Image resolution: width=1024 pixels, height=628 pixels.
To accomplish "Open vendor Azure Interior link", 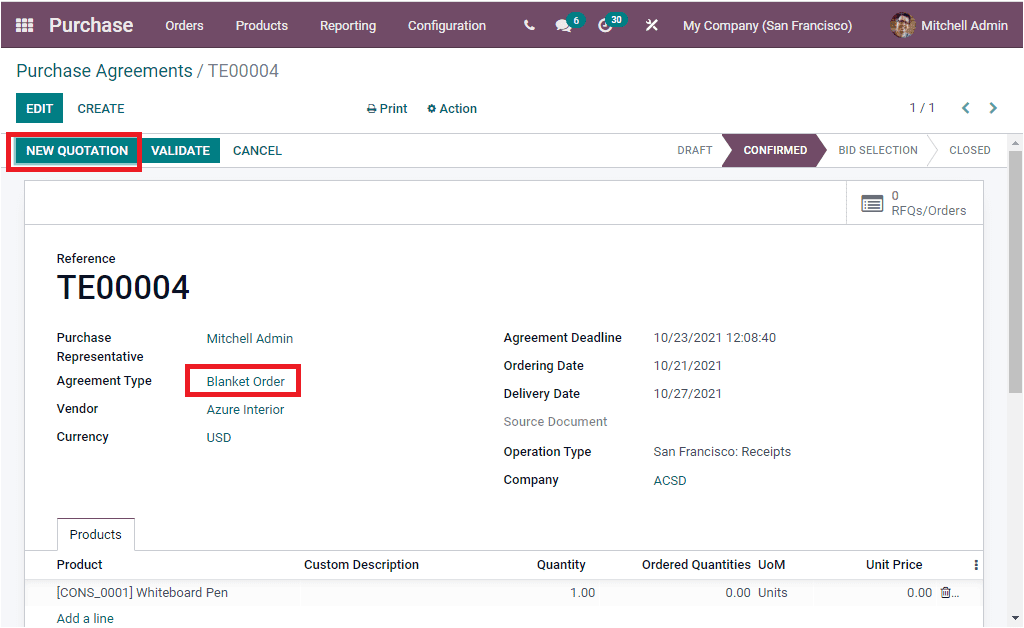I will [x=245, y=409].
